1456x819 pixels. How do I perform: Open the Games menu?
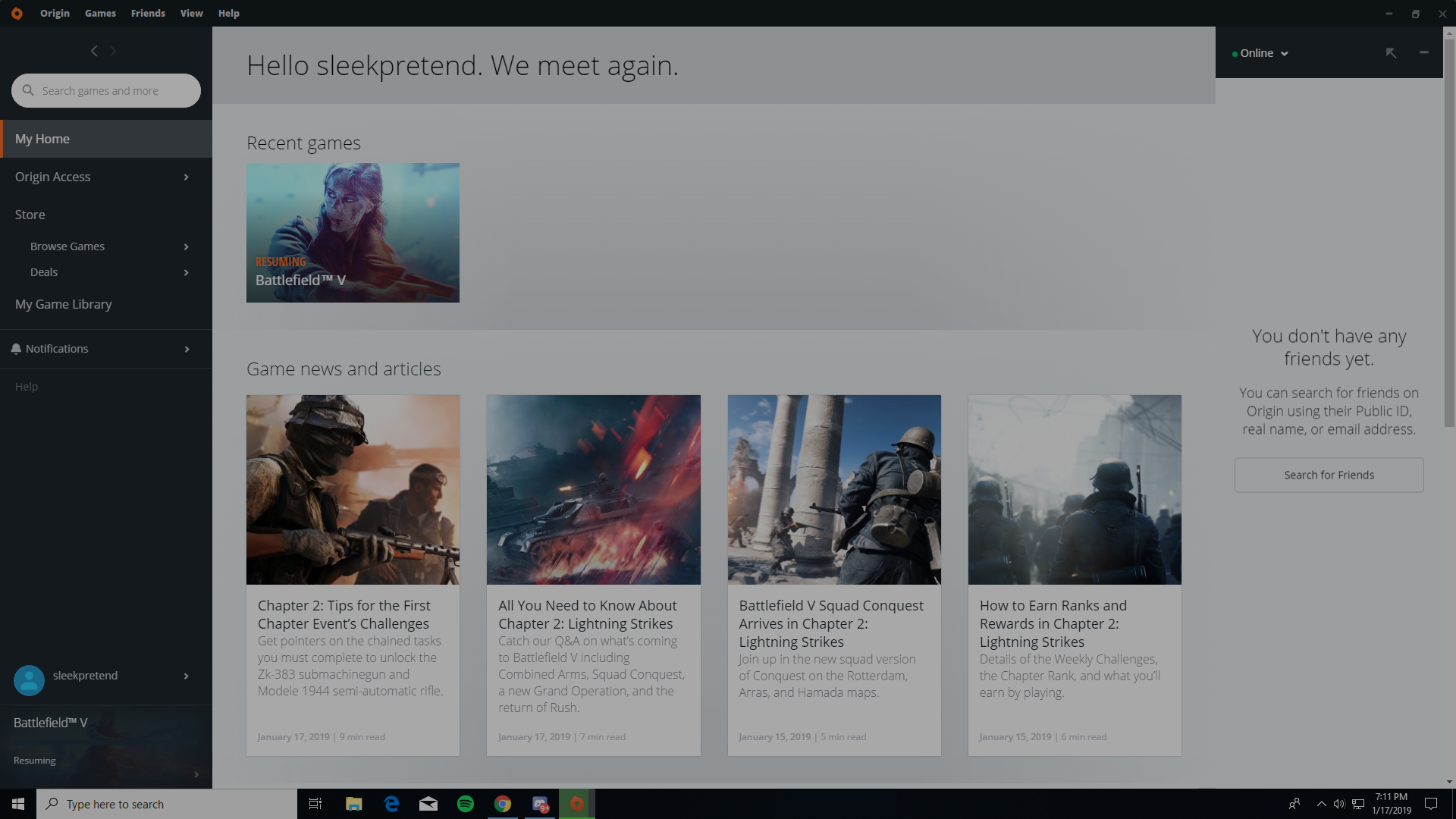pos(100,14)
